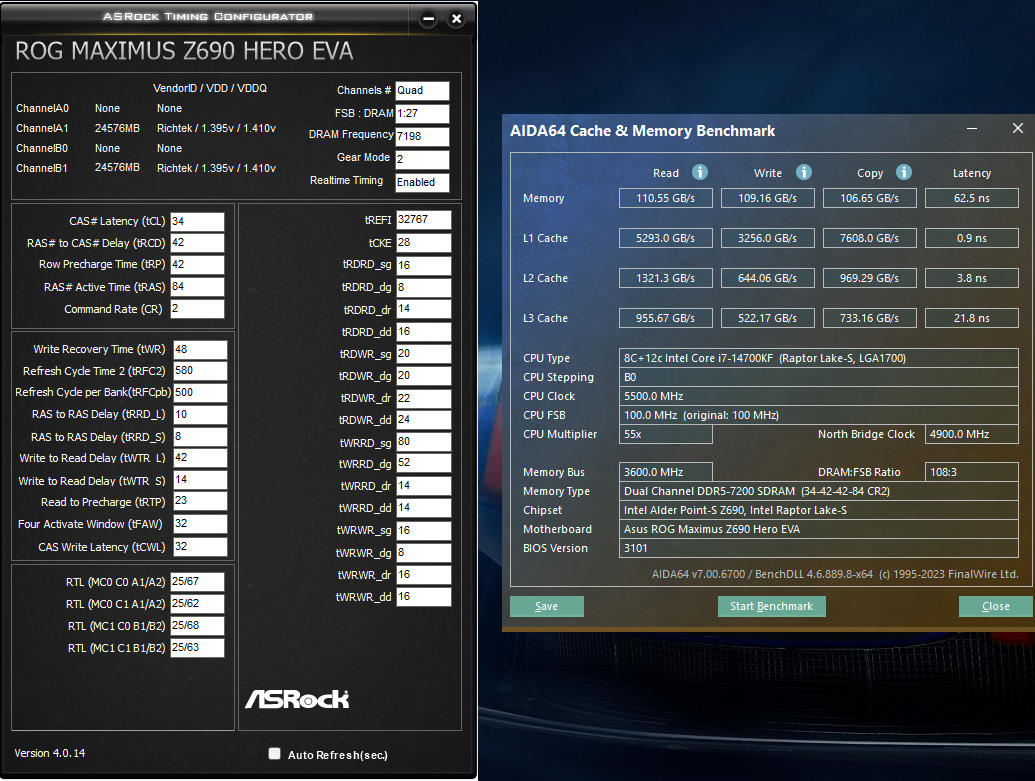
Task: Click the Memory Write 109.16 GB/s value
Action: click(768, 198)
